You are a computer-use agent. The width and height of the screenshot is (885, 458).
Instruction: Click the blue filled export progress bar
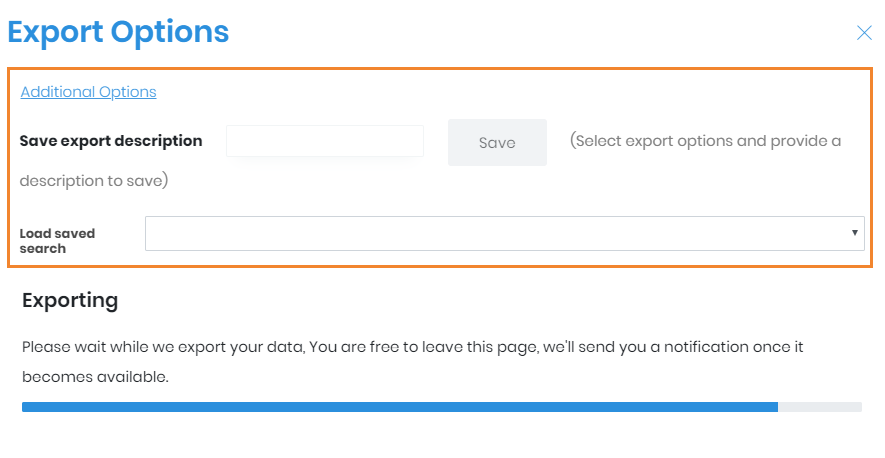pos(400,407)
